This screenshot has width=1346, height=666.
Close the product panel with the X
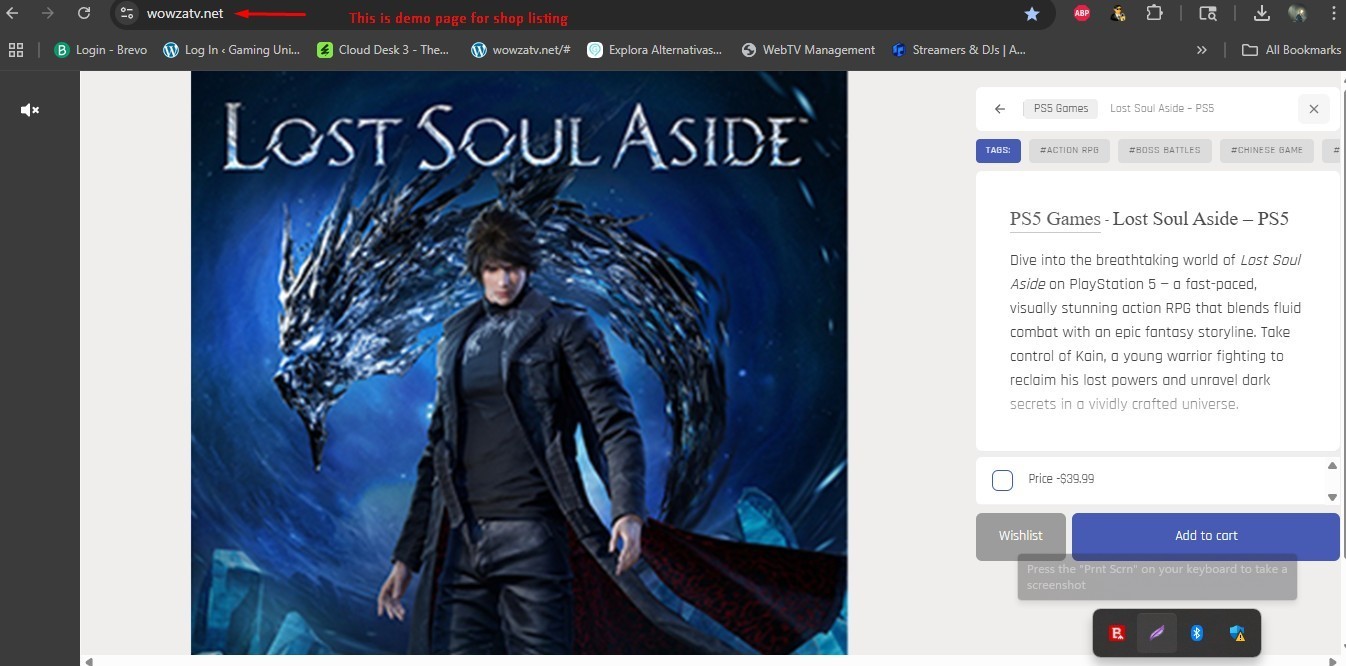pos(1314,109)
